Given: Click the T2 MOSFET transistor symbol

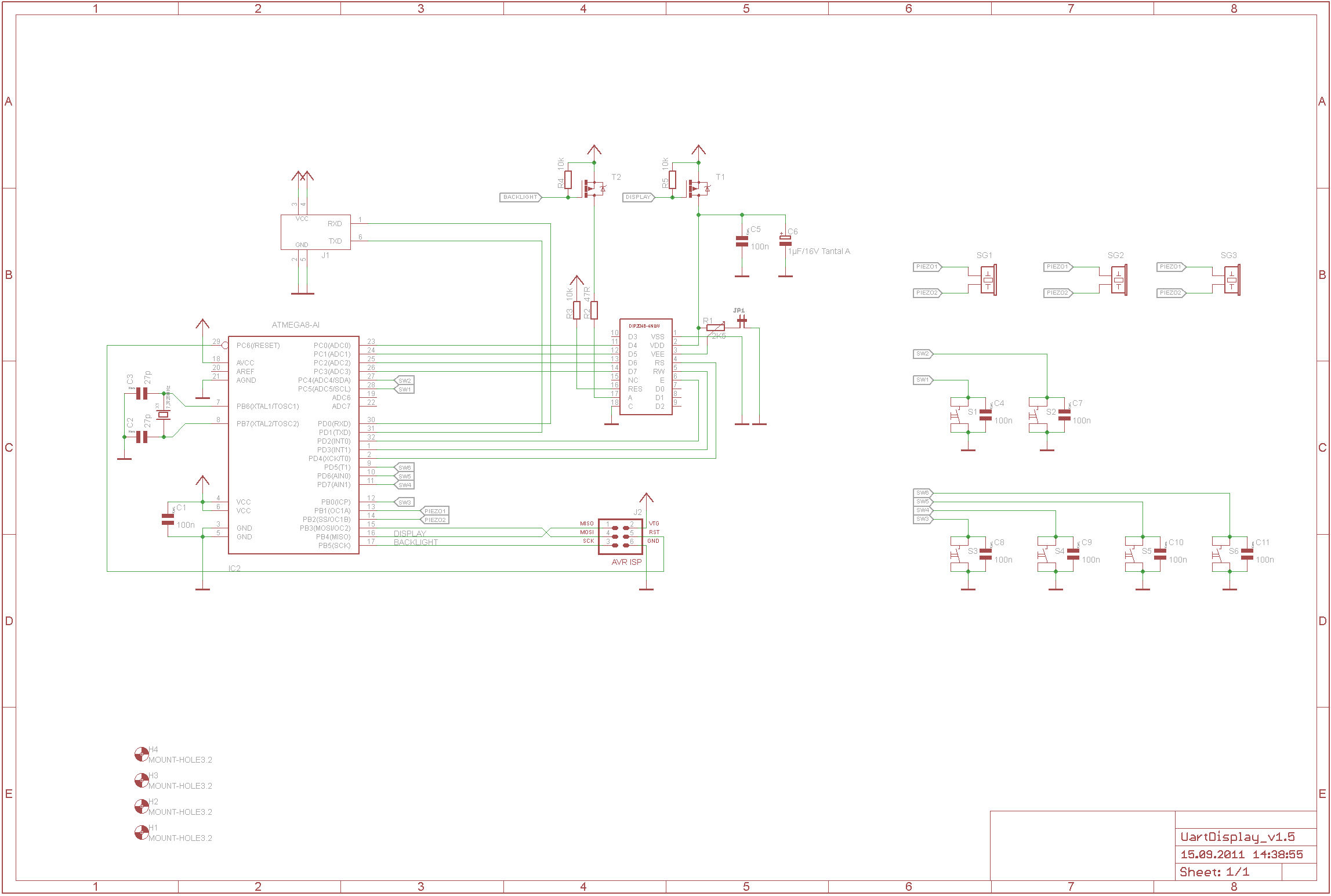Looking at the screenshot, I should coord(594,188).
